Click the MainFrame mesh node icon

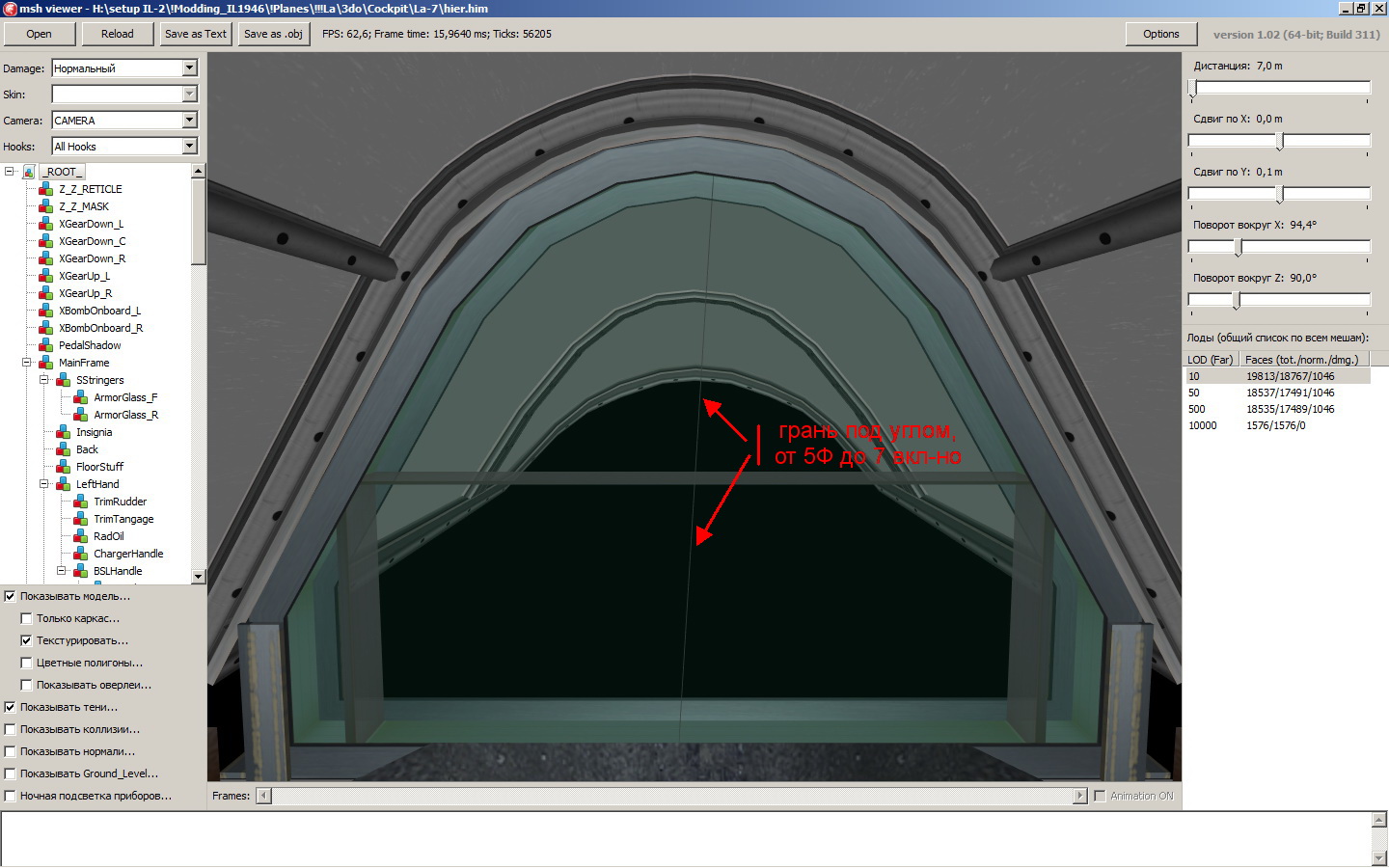click(x=45, y=363)
